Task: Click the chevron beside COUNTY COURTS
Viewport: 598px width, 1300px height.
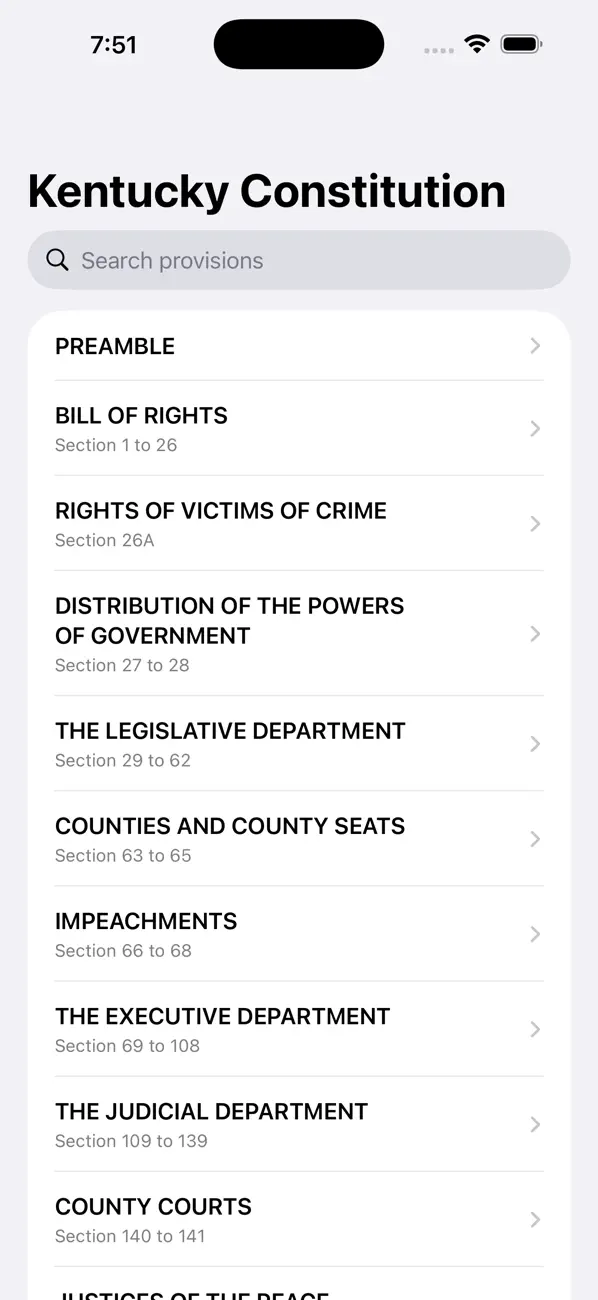Action: click(534, 1219)
